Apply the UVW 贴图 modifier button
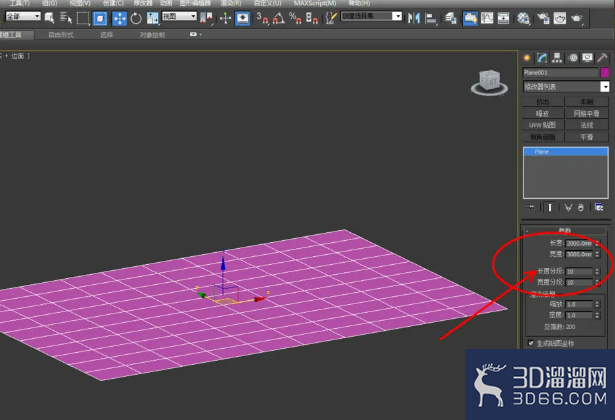 pos(543,125)
